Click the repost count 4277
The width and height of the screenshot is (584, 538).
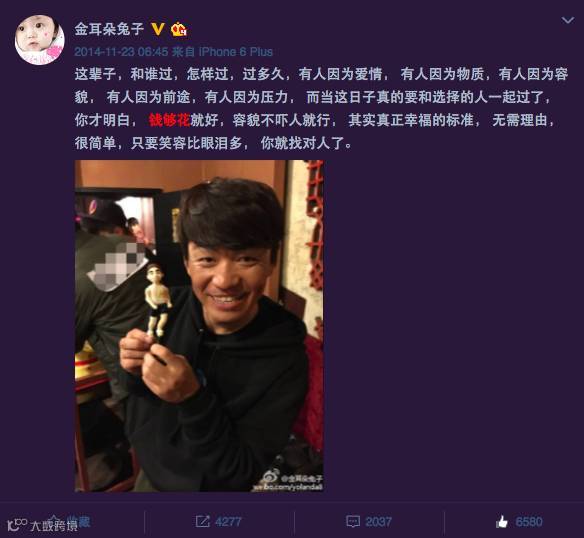(x=228, y=522)
